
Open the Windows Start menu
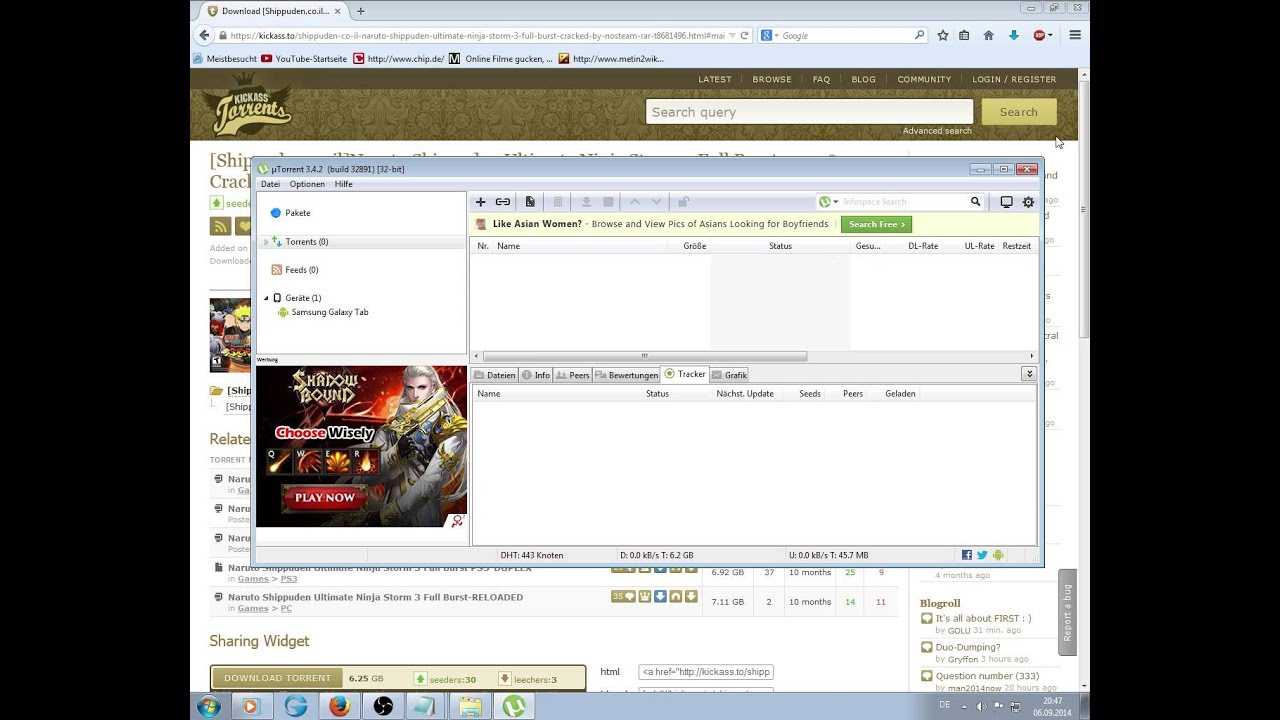[x=209, y=706]
